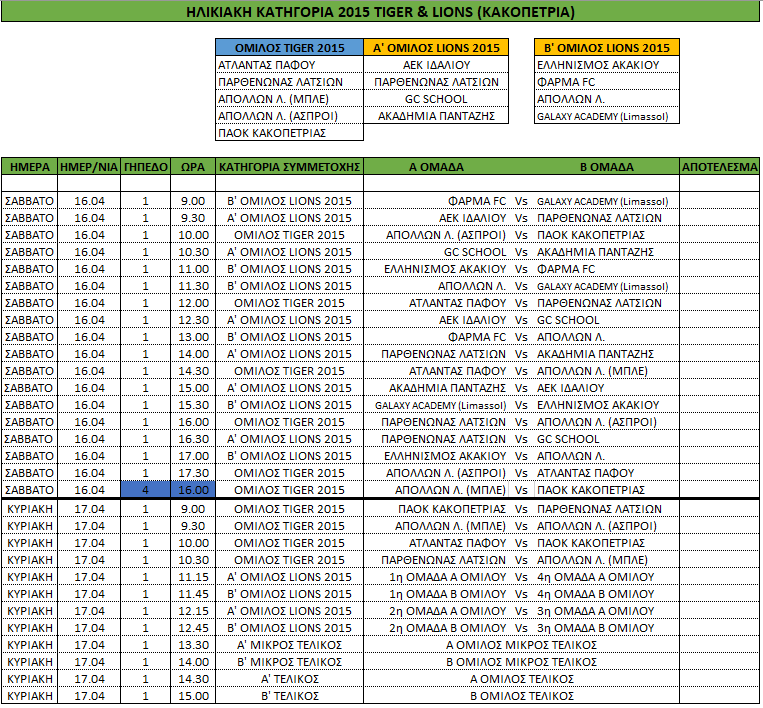Select the blue 'ΟΜΙΛΟΣ TIGER 2015' group header

(x=290, y=48)
